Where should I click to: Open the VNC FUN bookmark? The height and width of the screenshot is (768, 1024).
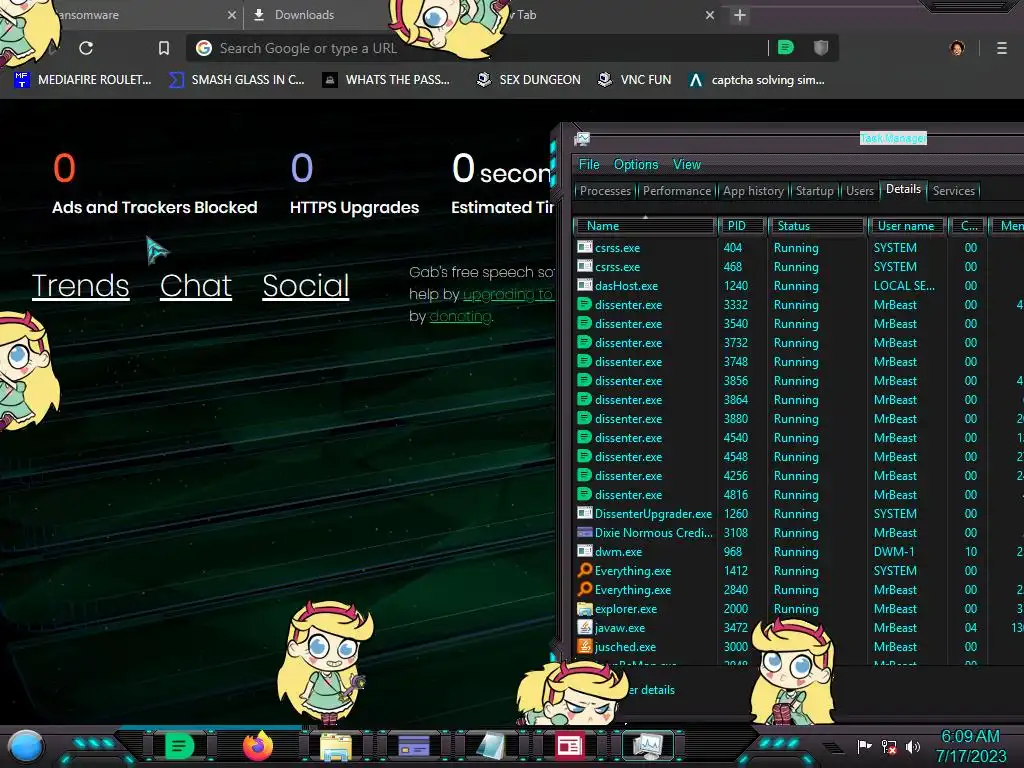pyautogui.click(x=635, y=80)
